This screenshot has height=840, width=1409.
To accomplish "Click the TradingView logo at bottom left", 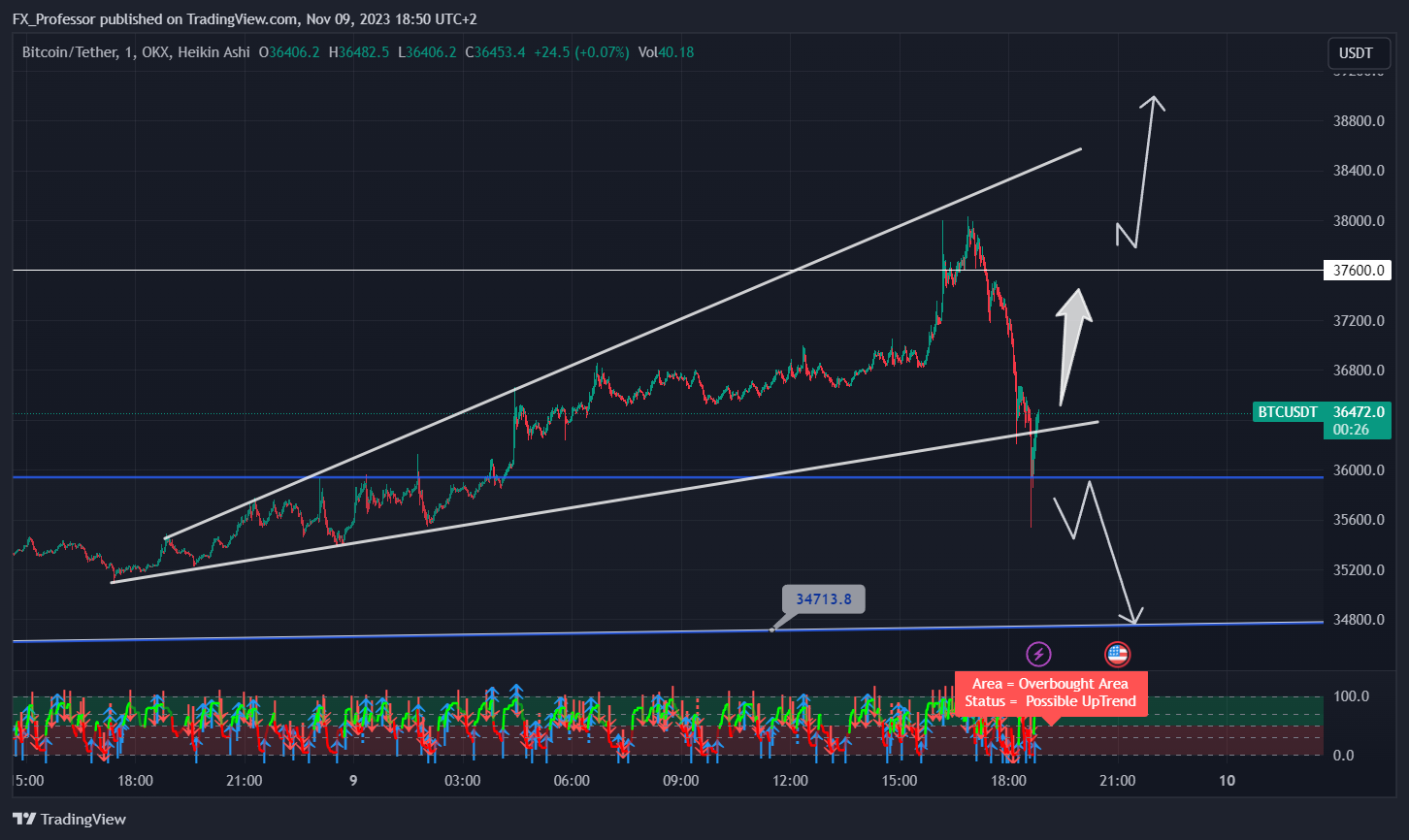I will click(69, 819).
